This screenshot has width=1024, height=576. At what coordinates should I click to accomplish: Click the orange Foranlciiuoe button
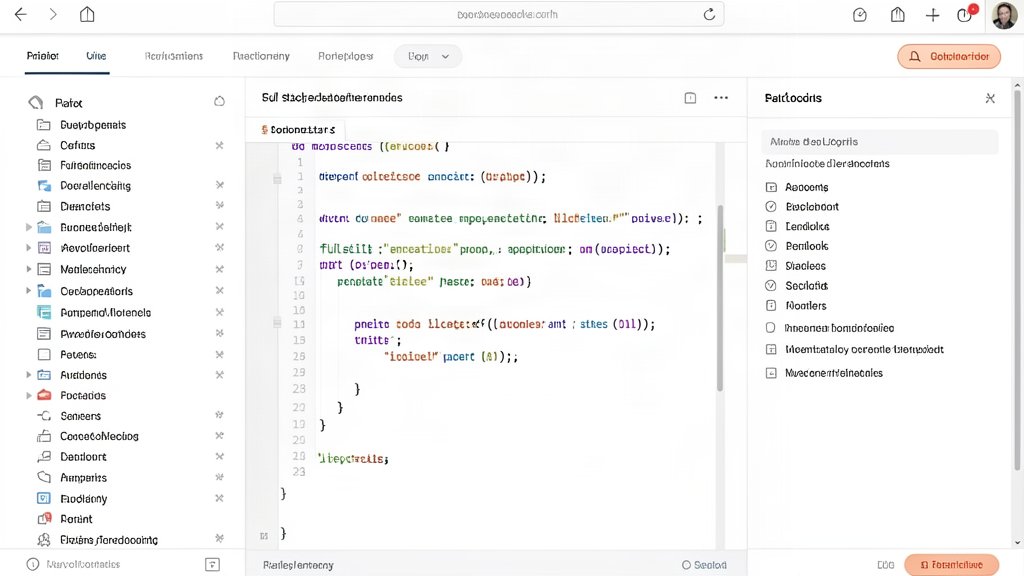click(x=952, y=565)
